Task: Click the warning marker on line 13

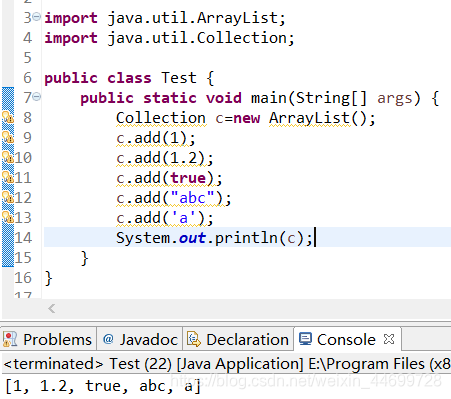Action: (x=8, y=218)
